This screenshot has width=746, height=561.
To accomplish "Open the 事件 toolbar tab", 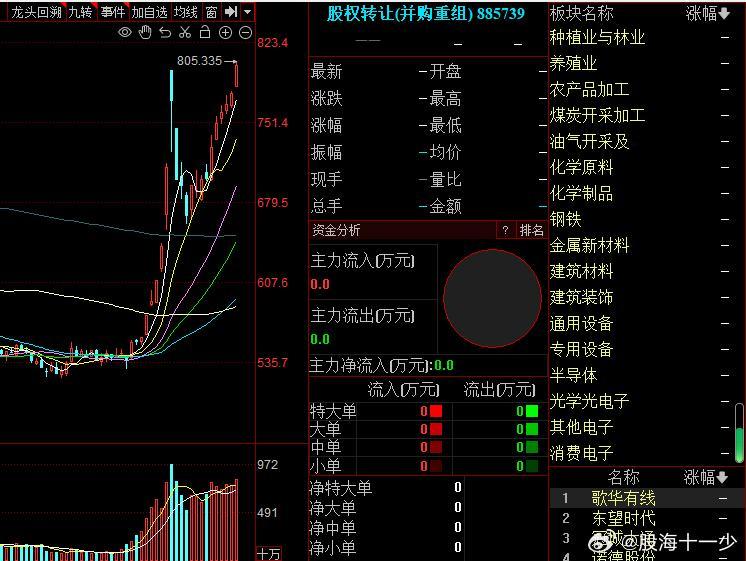I will point(113,12).
